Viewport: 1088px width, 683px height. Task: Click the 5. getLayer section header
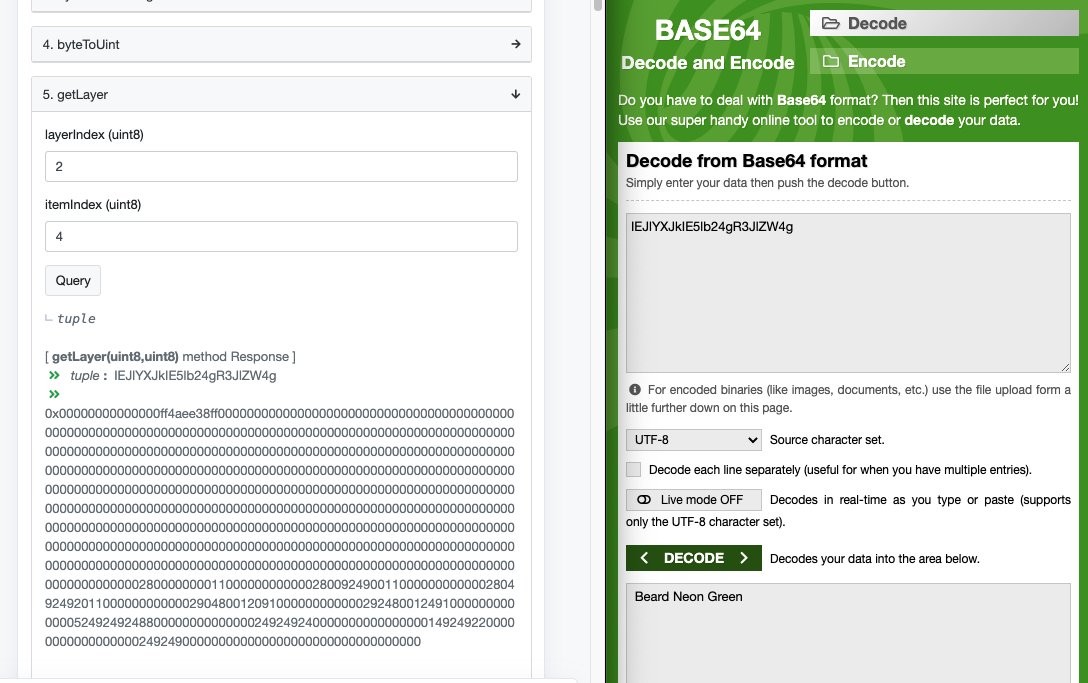point(281,94)
